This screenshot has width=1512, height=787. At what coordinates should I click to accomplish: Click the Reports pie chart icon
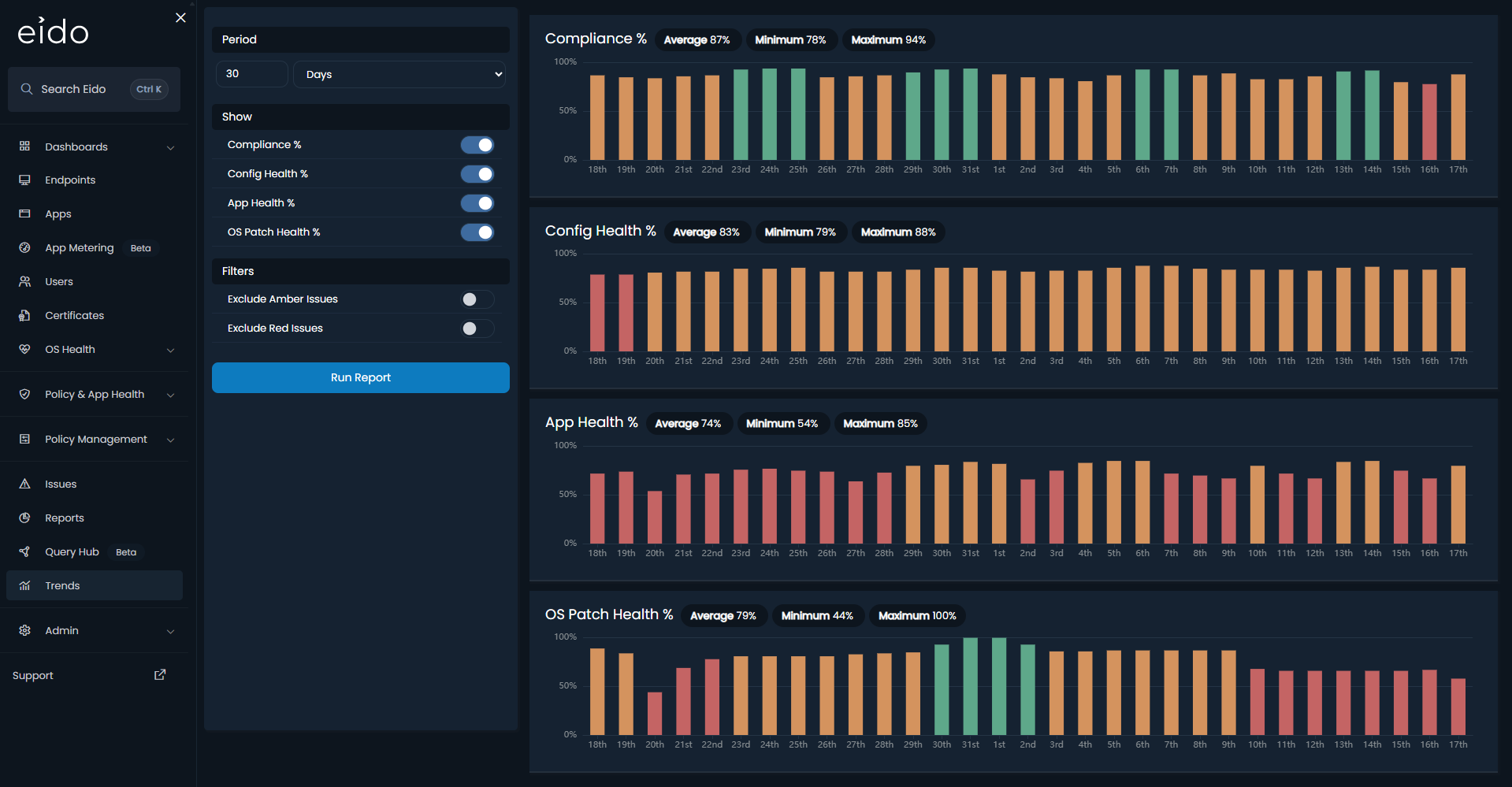(x=24, y=518)
